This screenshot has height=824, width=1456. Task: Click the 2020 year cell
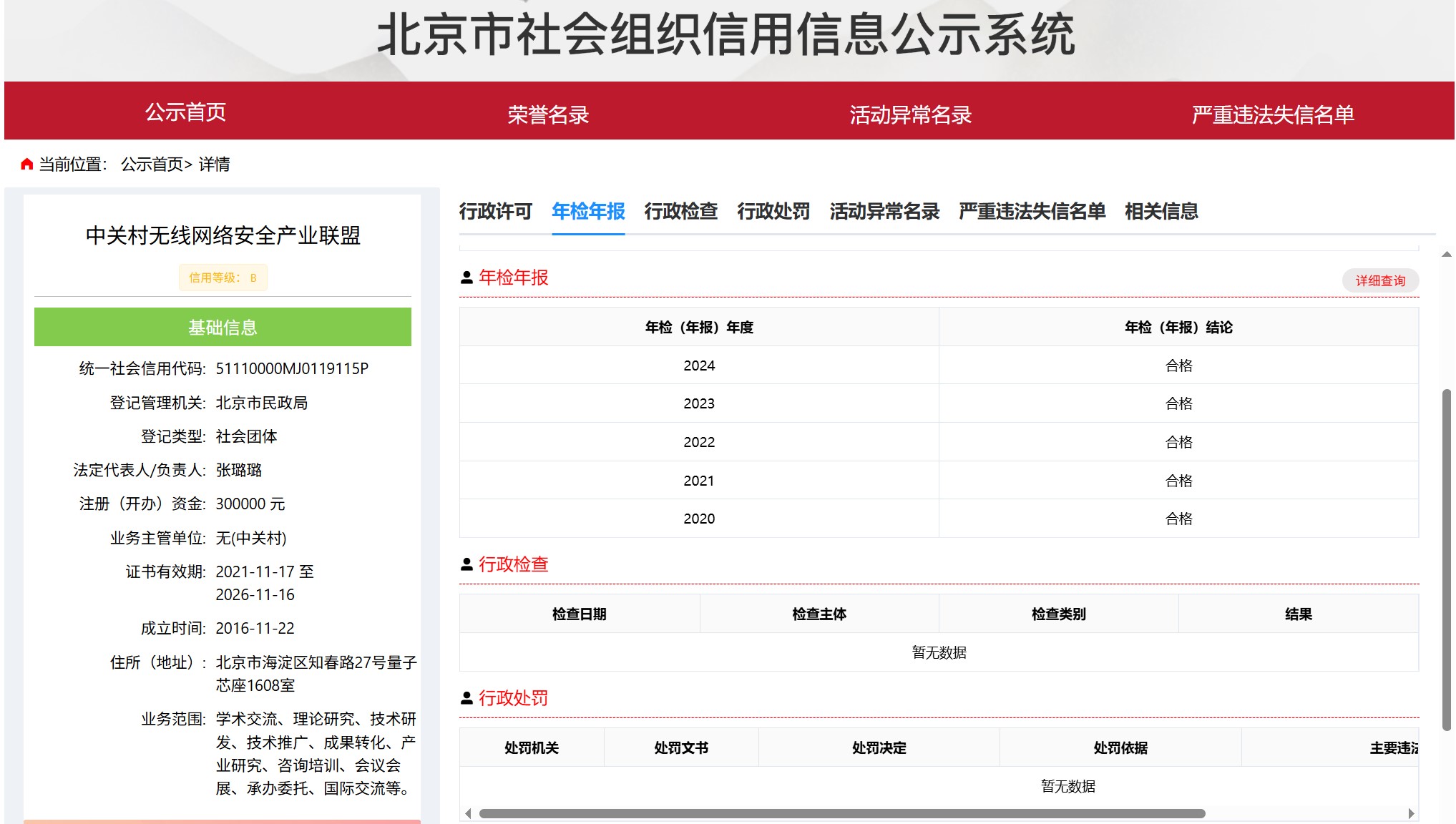pyautogui.click(x=699, y=519)
